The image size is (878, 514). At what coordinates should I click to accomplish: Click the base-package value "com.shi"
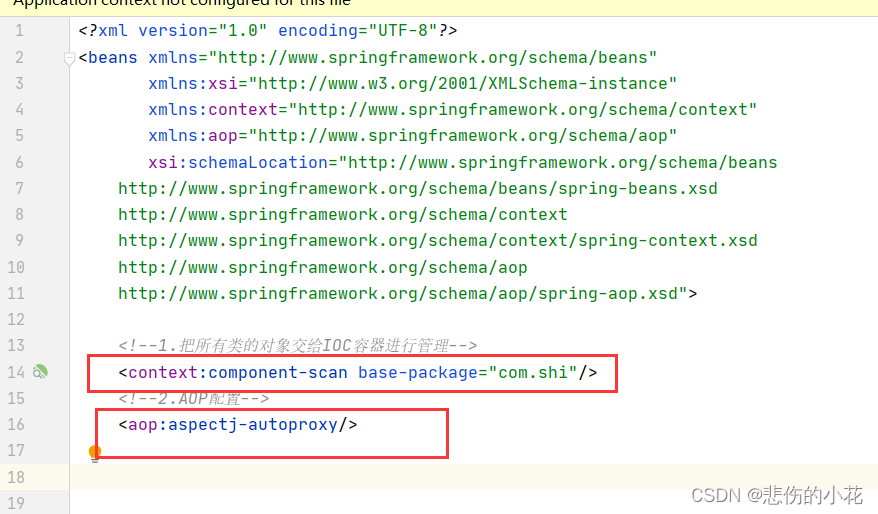click(533, 373)
